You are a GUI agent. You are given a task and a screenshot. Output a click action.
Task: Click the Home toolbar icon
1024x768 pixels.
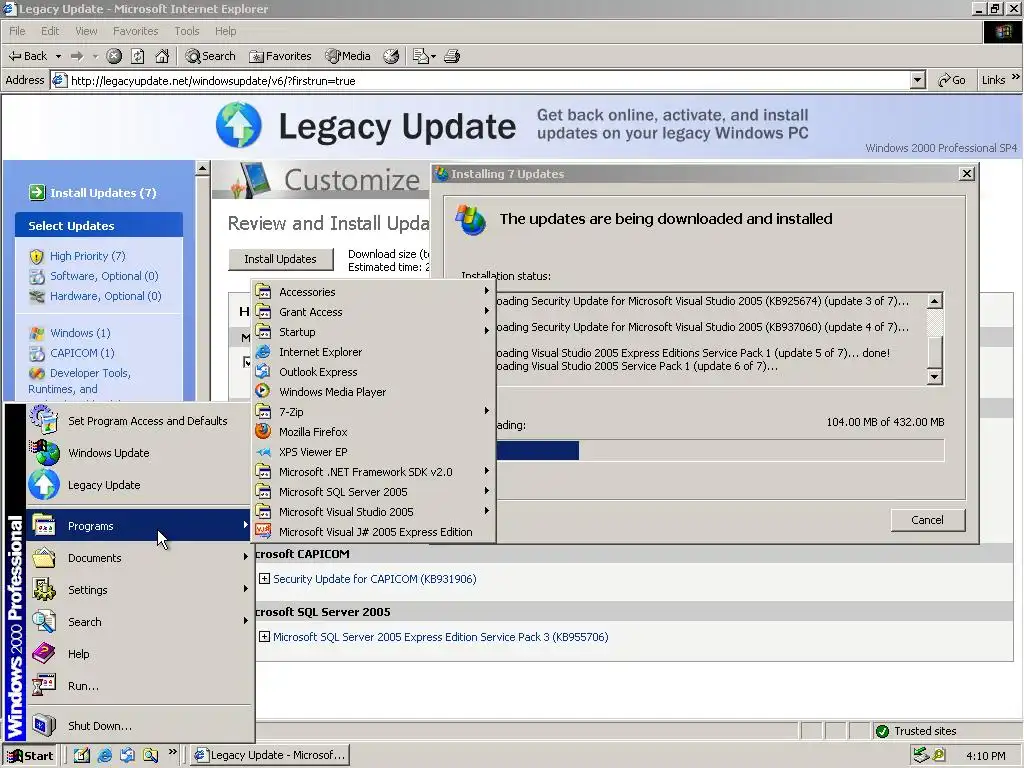coord(162,56)
